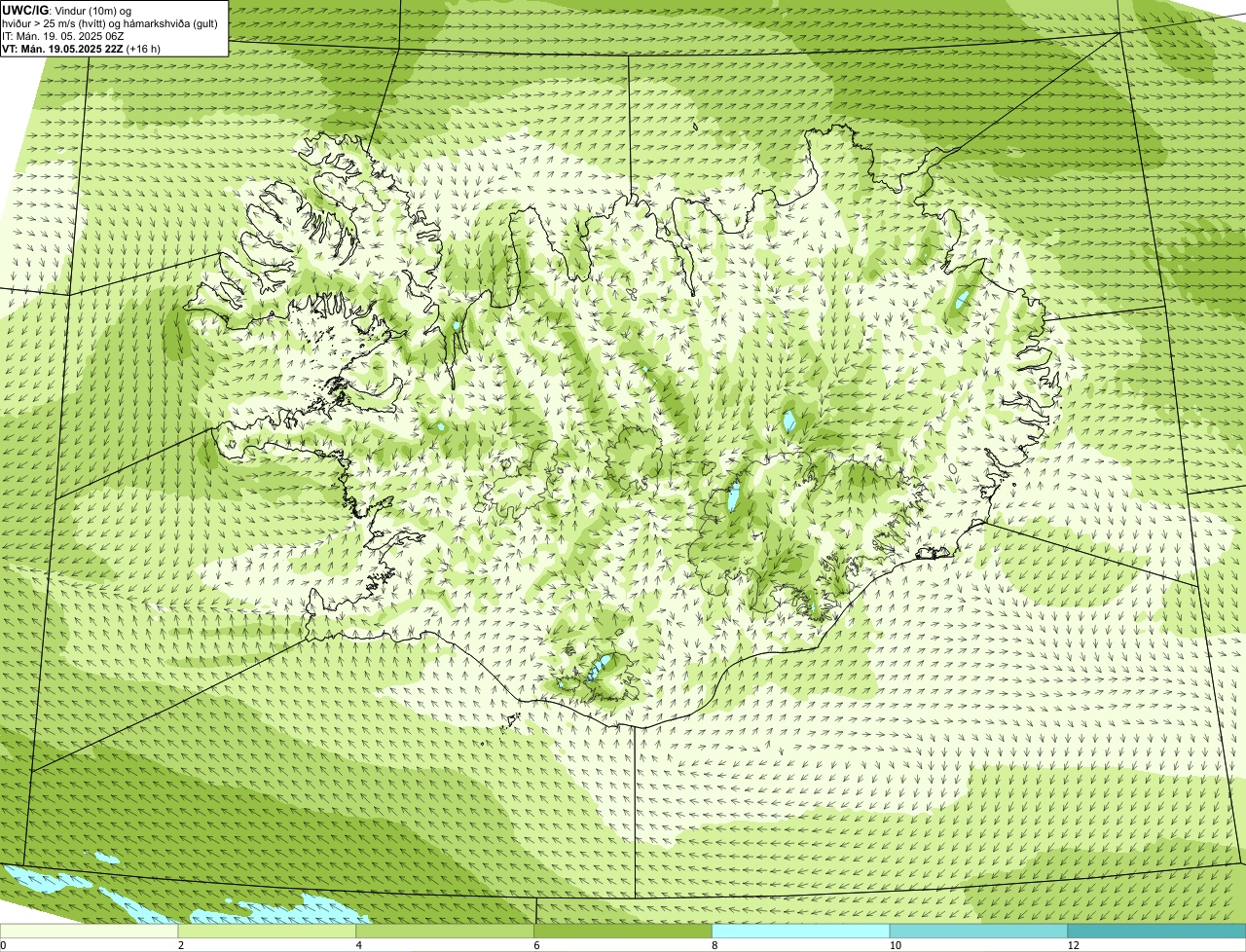Click the '2' label on the color scale
Screen dimensions: 1246x952
pos(180,945)
